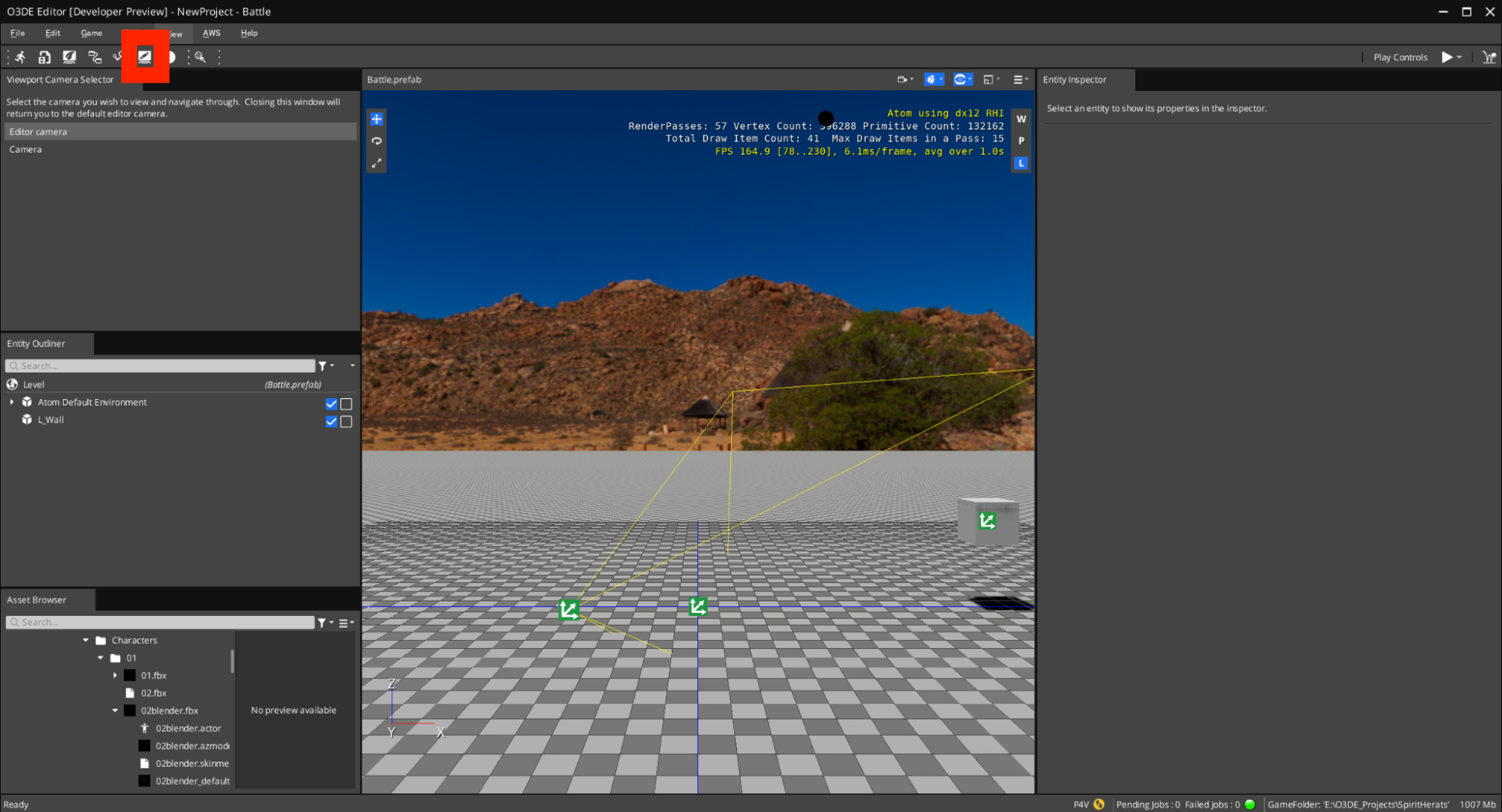
Task: Open the Asset Browser hamburger menu
Action: click(346, 623)
